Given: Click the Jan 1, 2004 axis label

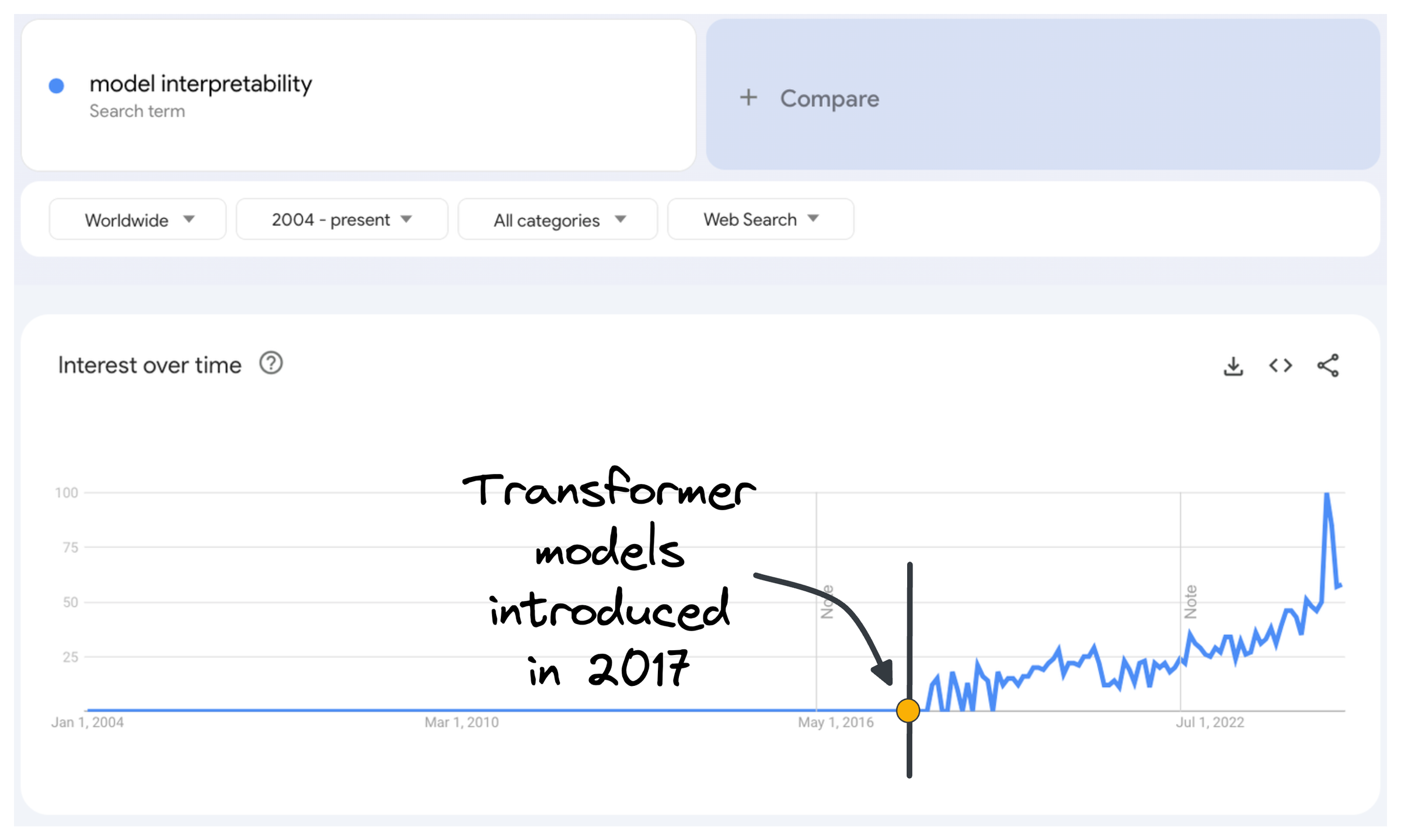Looking at the screenshot, I should [88, 722].
